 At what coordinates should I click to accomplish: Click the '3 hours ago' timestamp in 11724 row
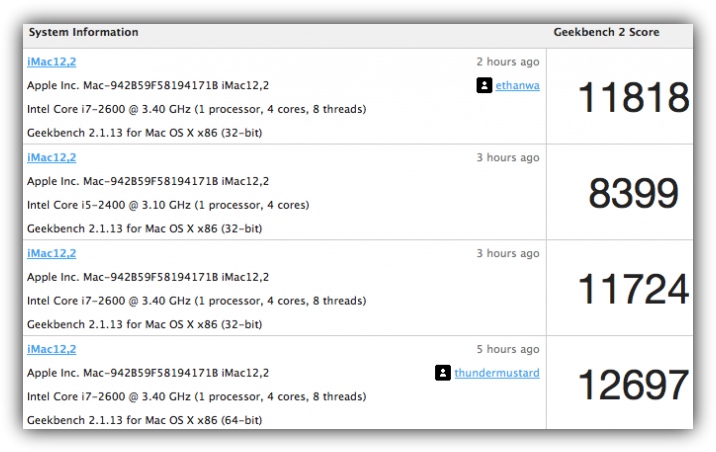coord(508,253)
